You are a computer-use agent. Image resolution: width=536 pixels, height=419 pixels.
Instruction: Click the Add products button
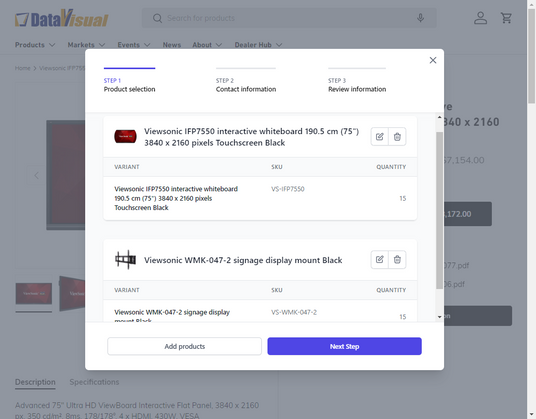tap(185, 346)
